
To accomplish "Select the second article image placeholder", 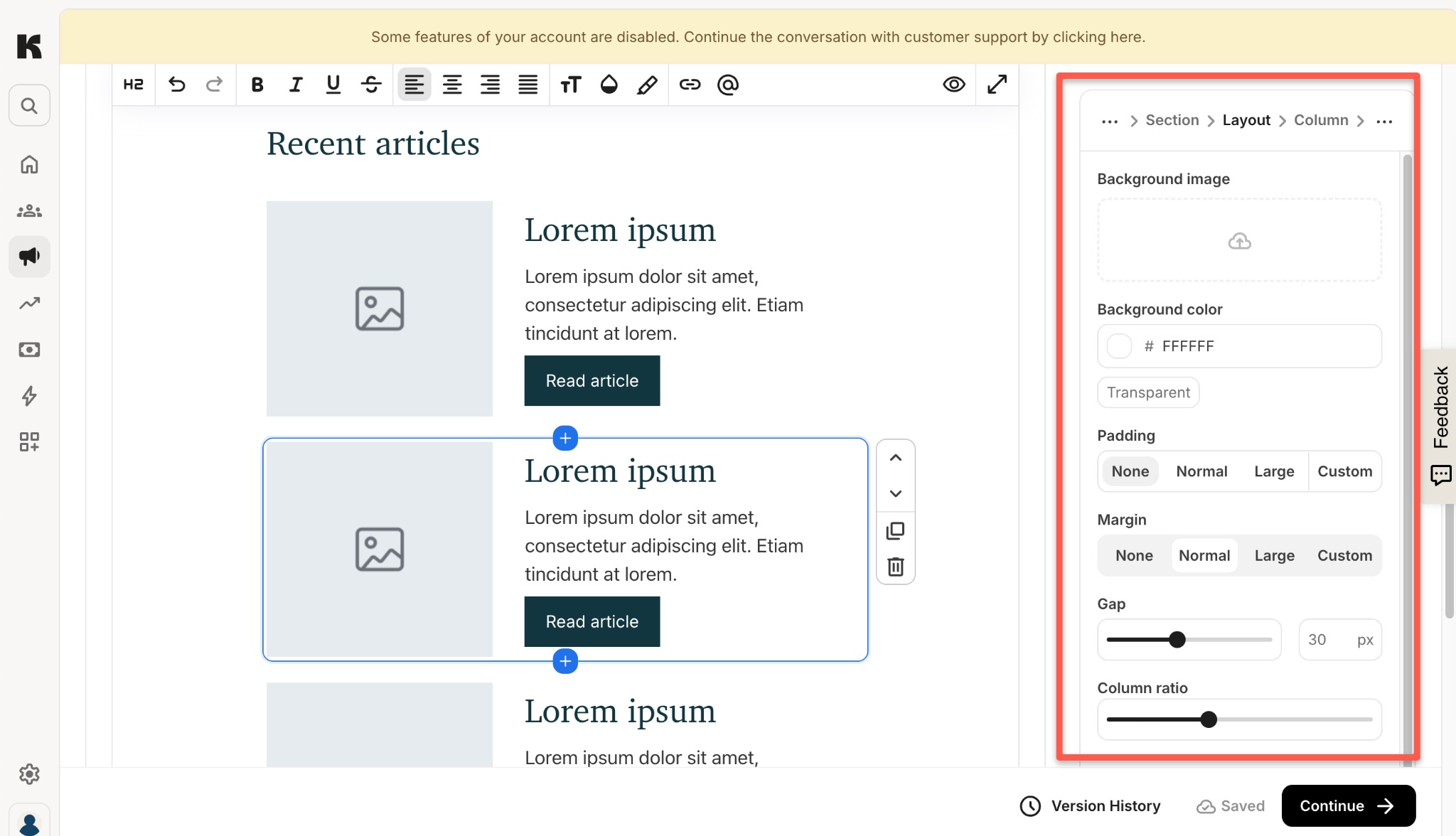I will pyautogui.click(x=380, y=550).
